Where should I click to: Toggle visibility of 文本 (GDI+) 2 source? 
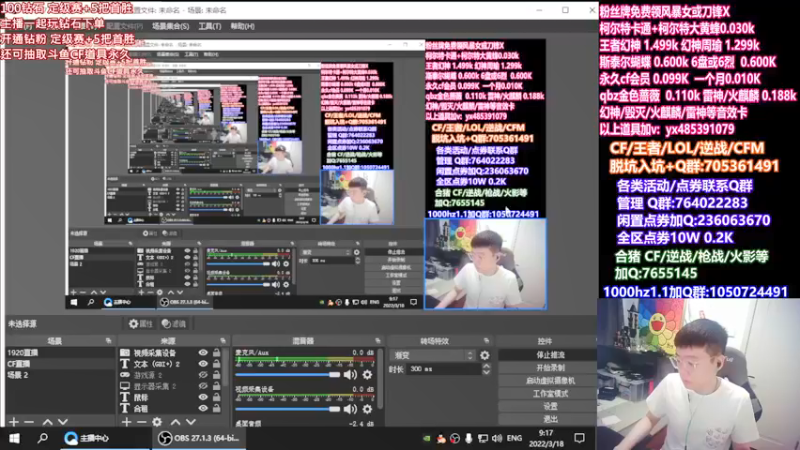tap(203, 364)
